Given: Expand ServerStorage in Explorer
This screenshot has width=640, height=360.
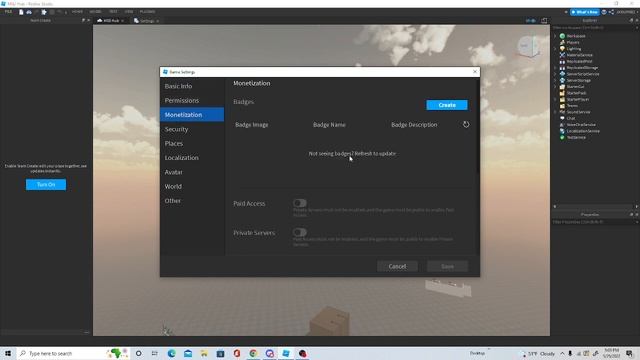Looking at the screenshot, I should (x=555, y=80).
